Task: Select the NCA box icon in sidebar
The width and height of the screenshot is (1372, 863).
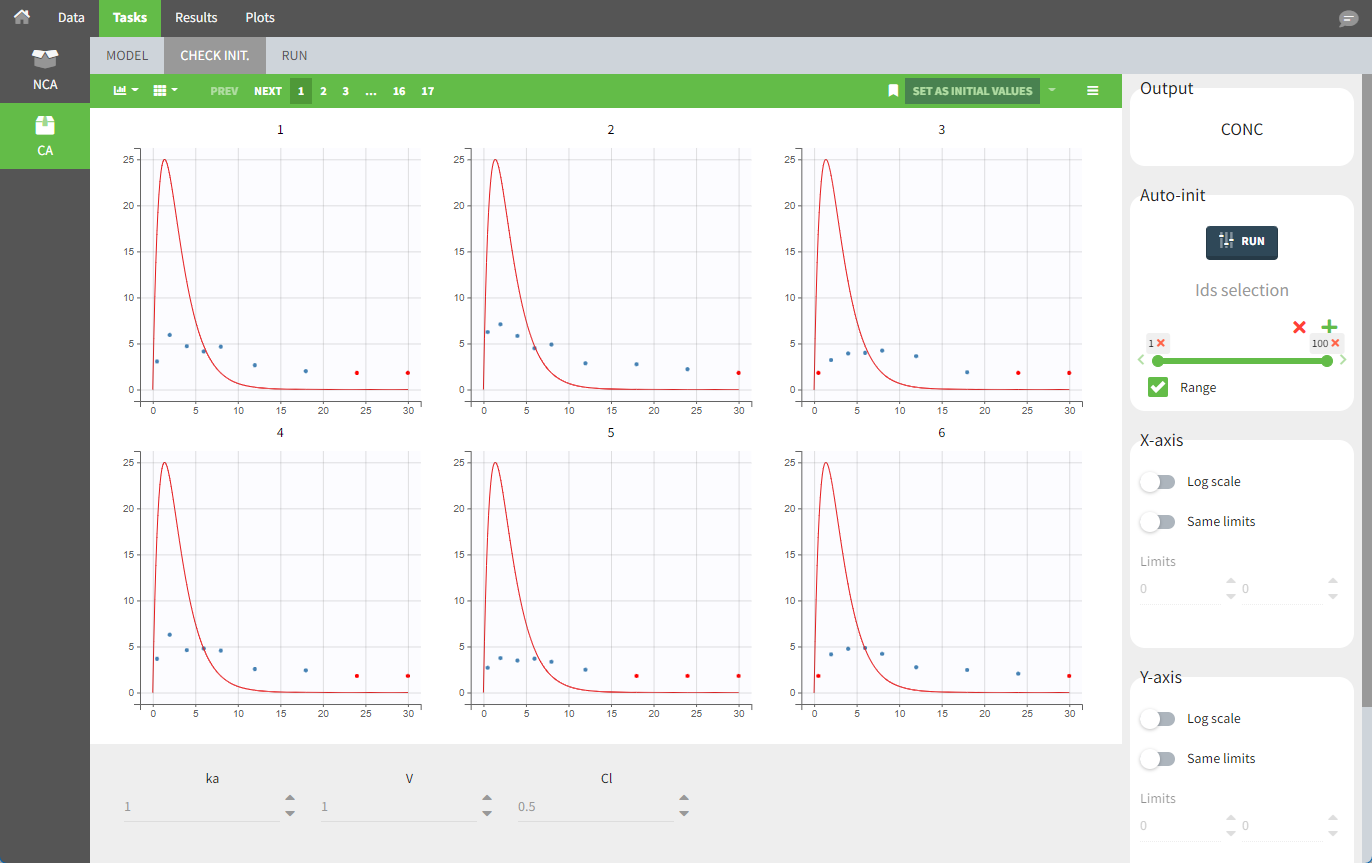Action: [45, 59]
